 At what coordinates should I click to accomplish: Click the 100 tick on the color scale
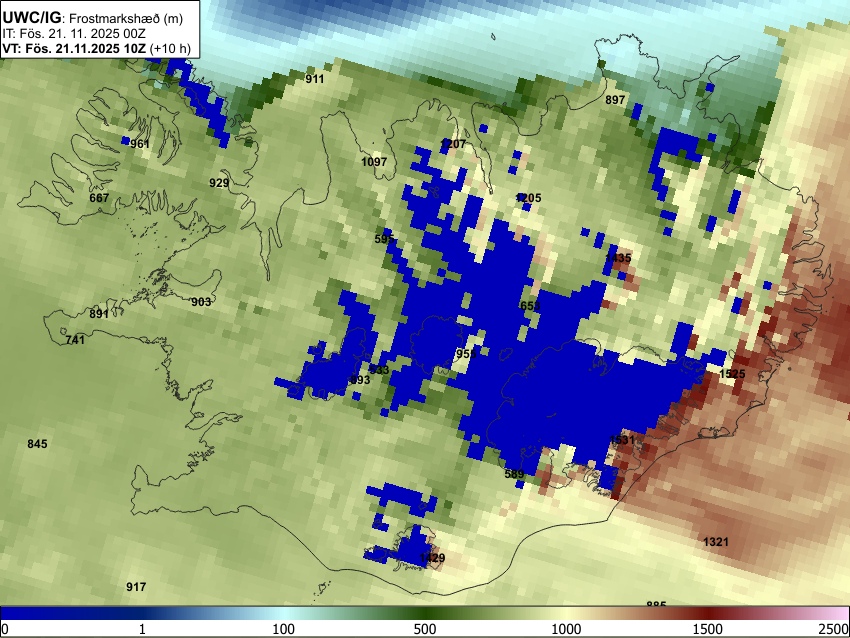point(284,629)
